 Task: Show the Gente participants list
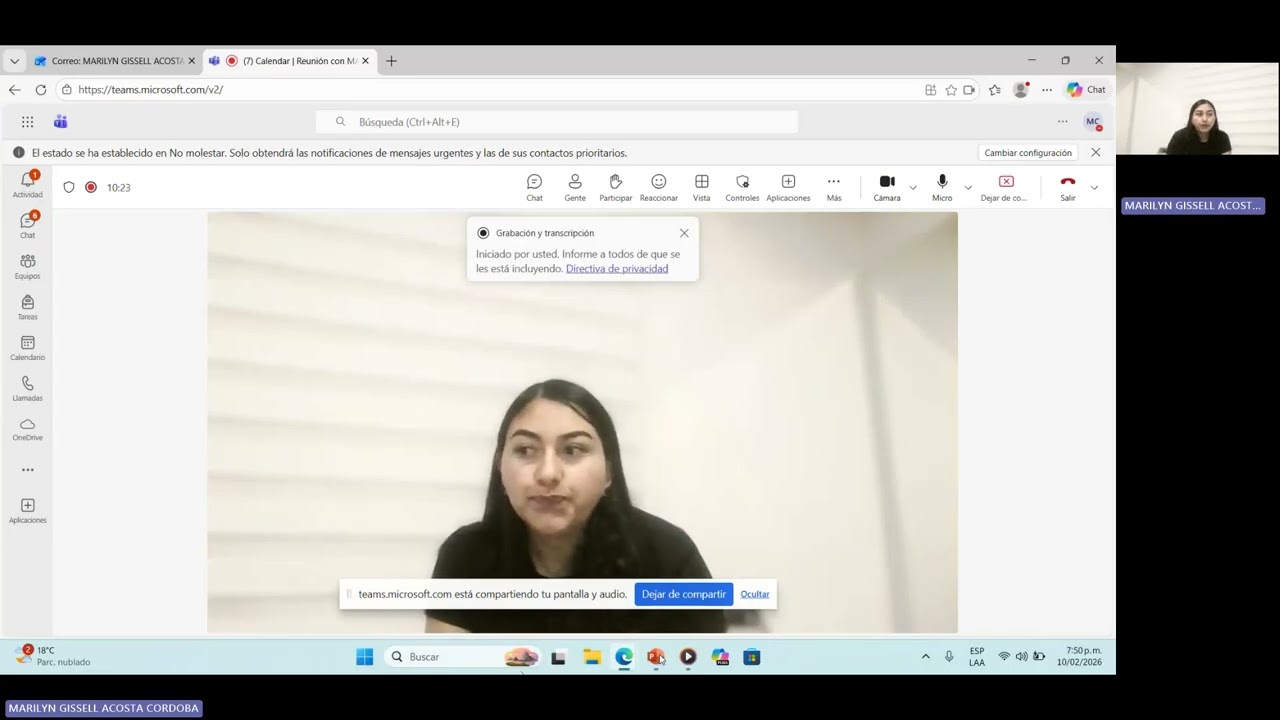575,187
